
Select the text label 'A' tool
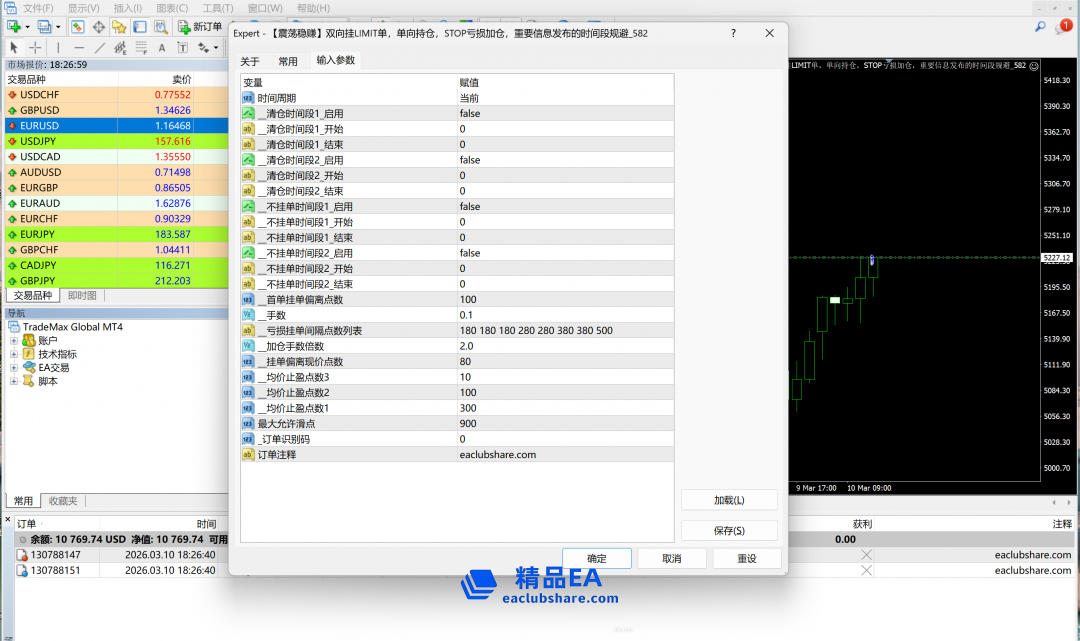(x=162, y=47)
